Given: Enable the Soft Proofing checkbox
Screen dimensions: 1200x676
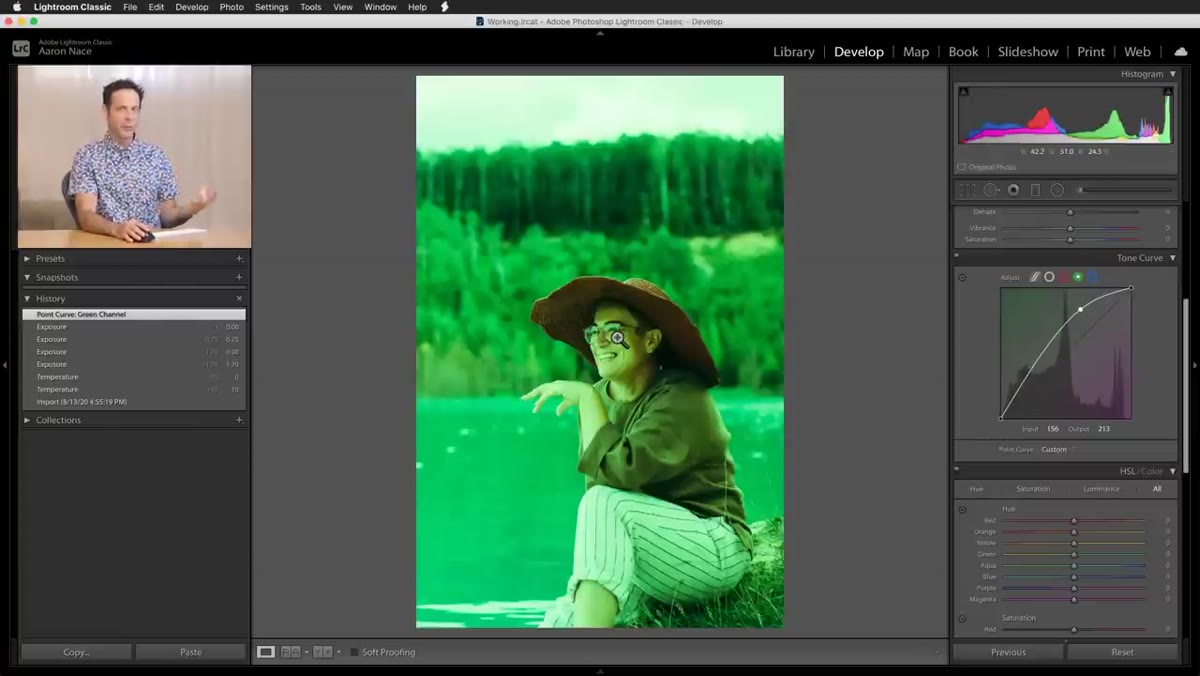Looking at the screenshot, I should tap(354, 652).
